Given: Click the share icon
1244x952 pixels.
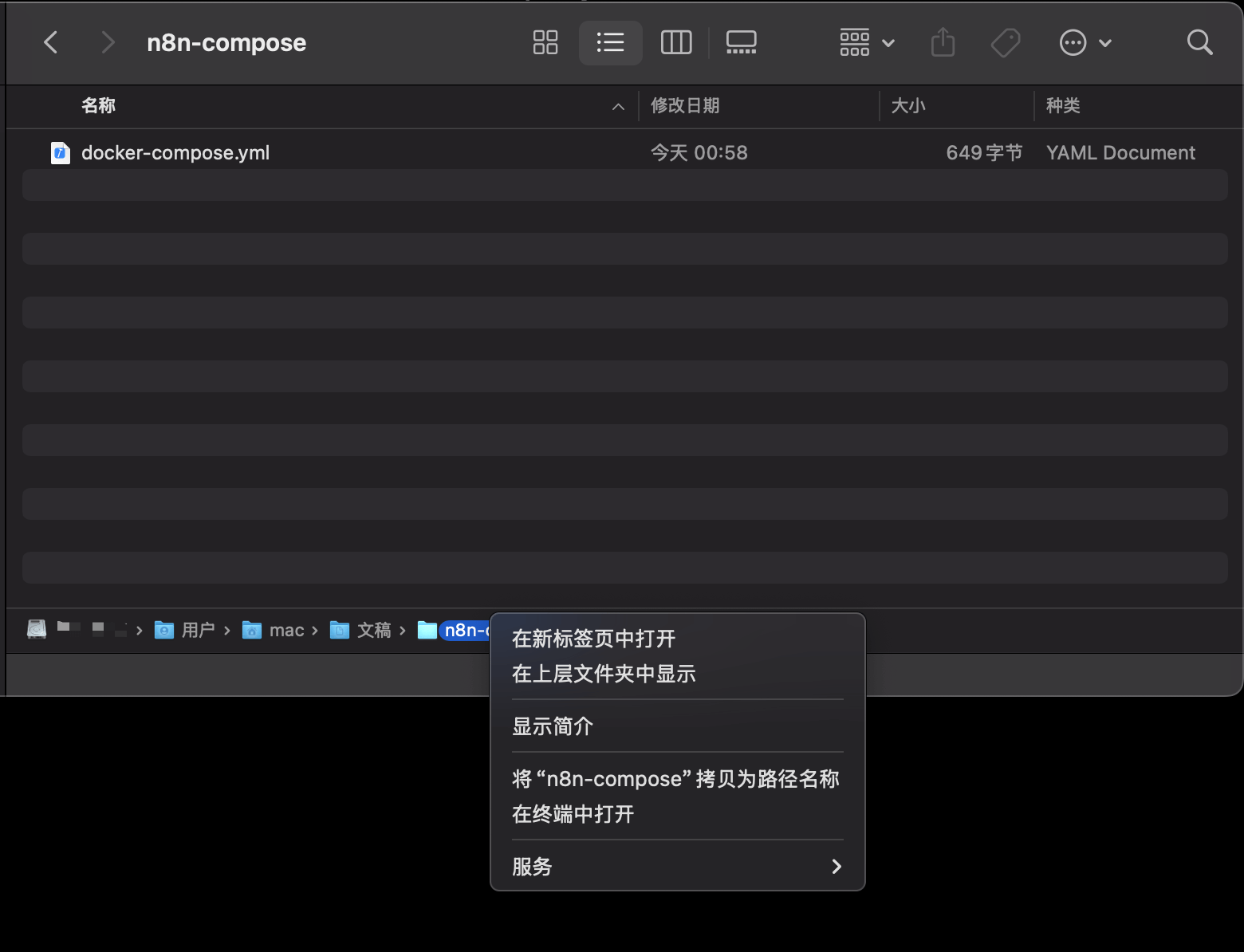Looking at the screenshot, I should click(943, 42).
